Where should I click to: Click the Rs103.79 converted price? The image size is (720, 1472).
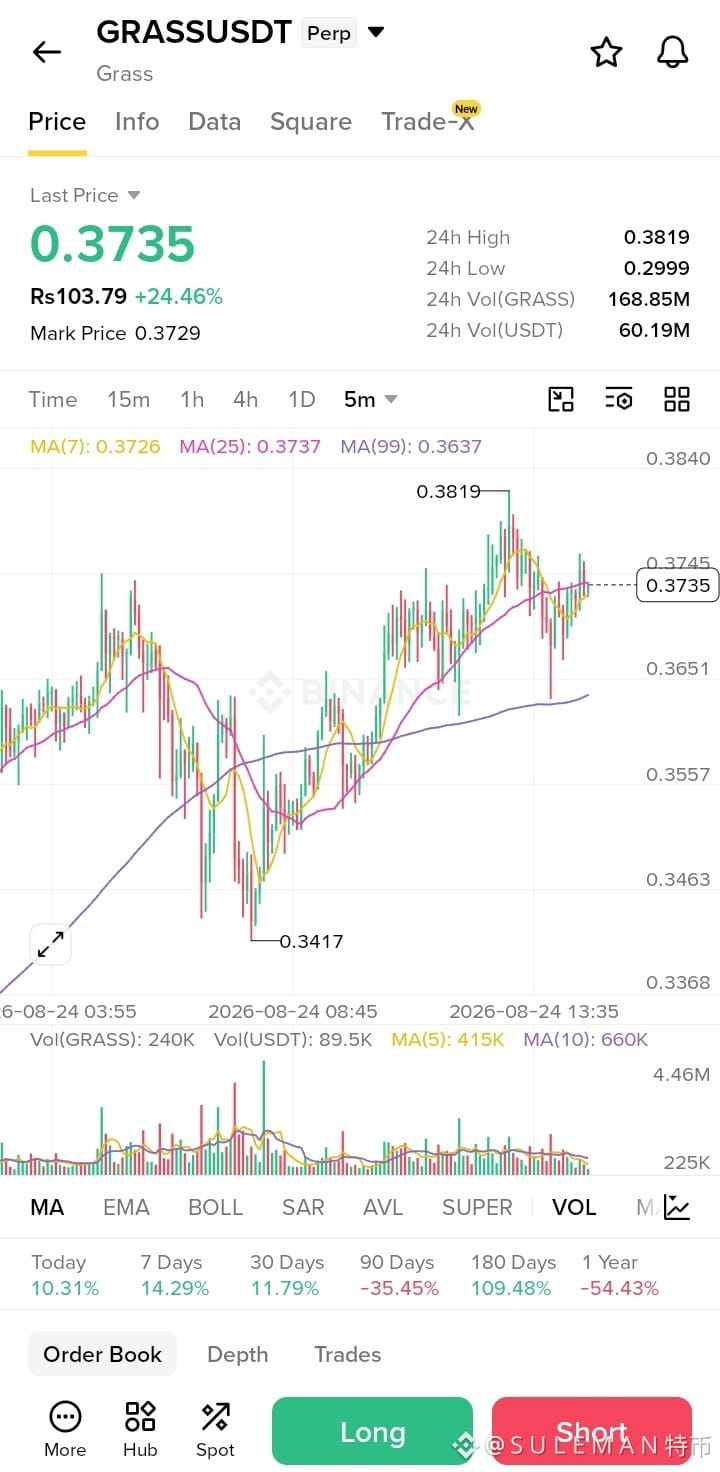(78, 296)
